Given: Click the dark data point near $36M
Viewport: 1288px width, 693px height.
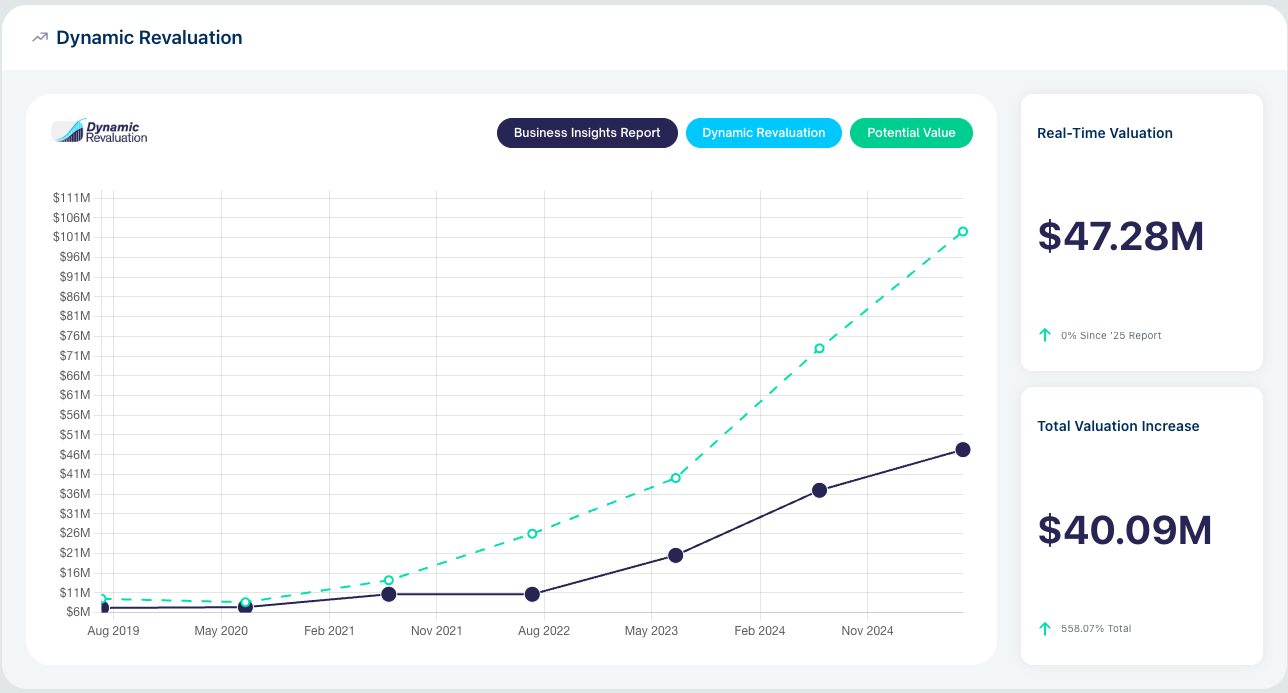Looking at the screenshot, I should pos(819,490).
